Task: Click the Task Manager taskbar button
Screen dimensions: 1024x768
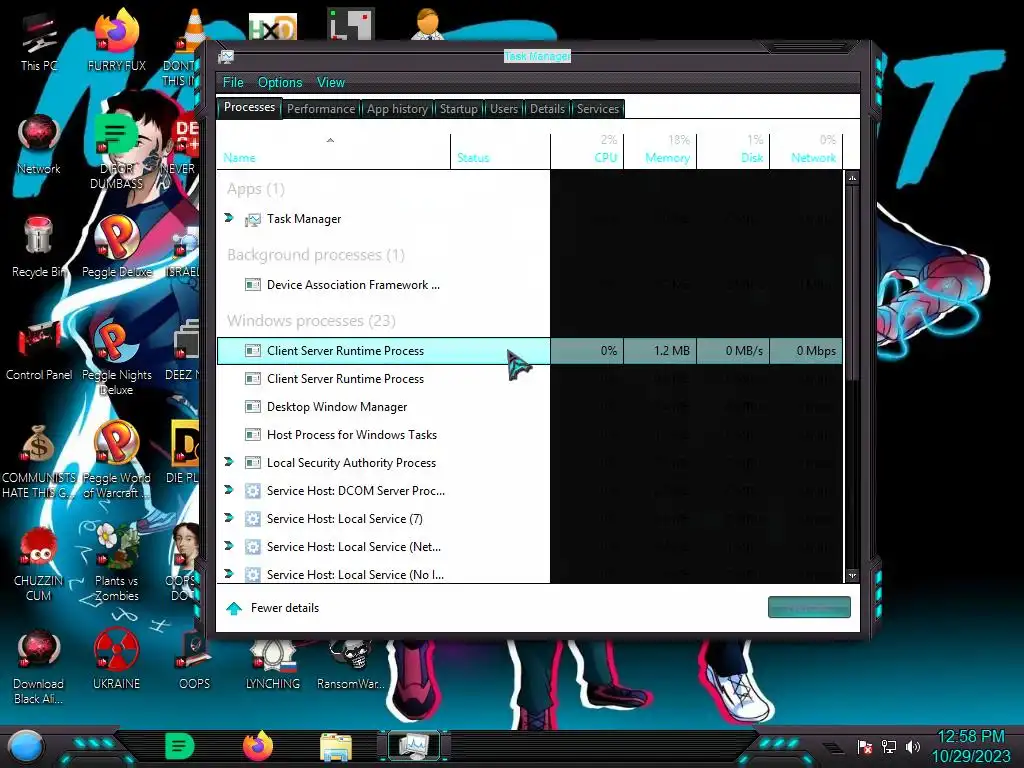Action: click(x=414, y=746)
